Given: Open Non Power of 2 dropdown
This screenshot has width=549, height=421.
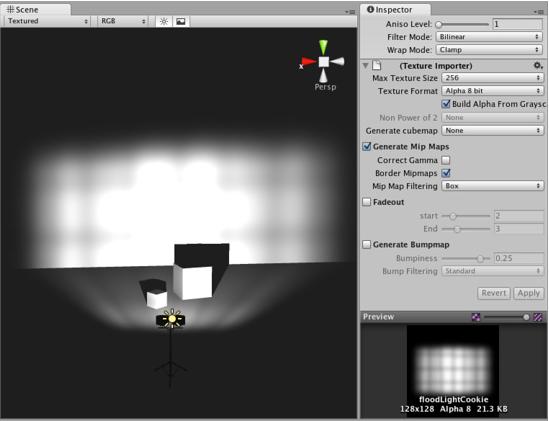Looking at the screenshot, I should click(x=492, y=118).
